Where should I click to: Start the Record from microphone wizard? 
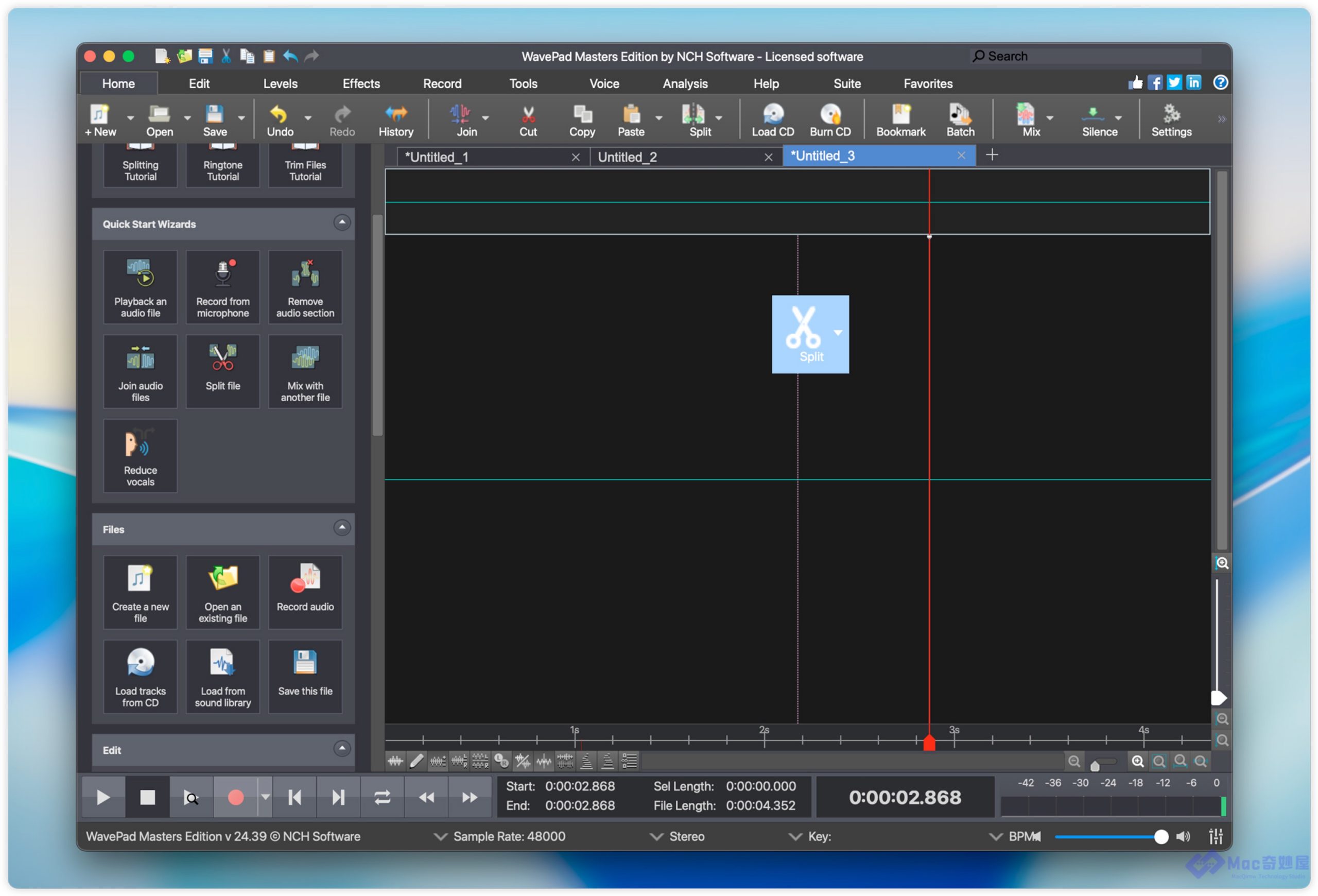point(223,287)
